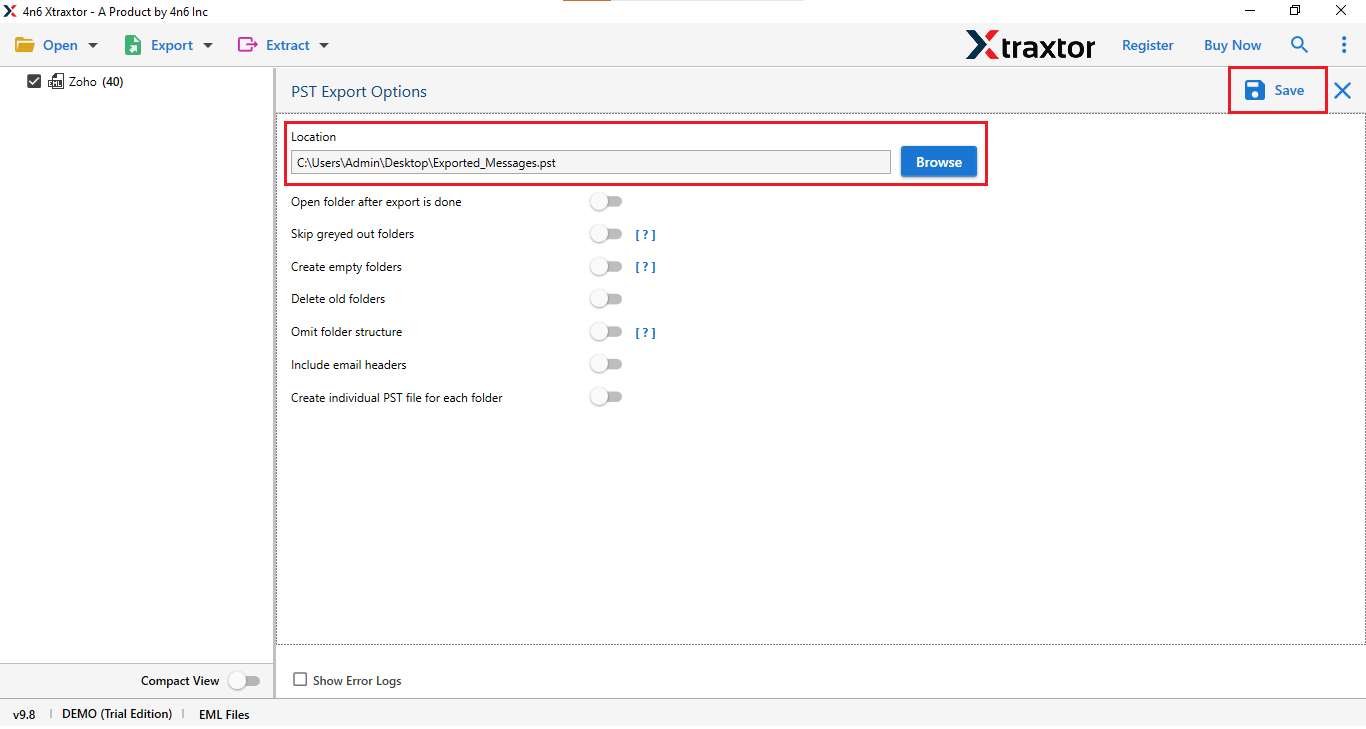Expand the Open dropdown menu

(91, 45)
